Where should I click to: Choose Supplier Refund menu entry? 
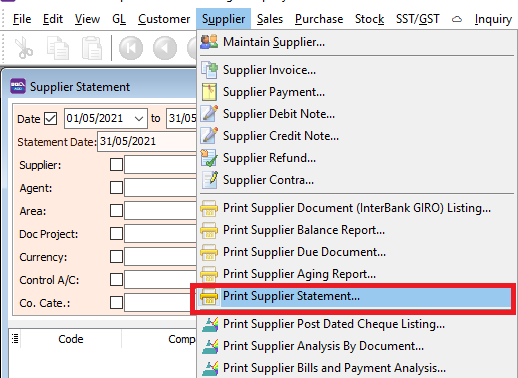(356, 158)
